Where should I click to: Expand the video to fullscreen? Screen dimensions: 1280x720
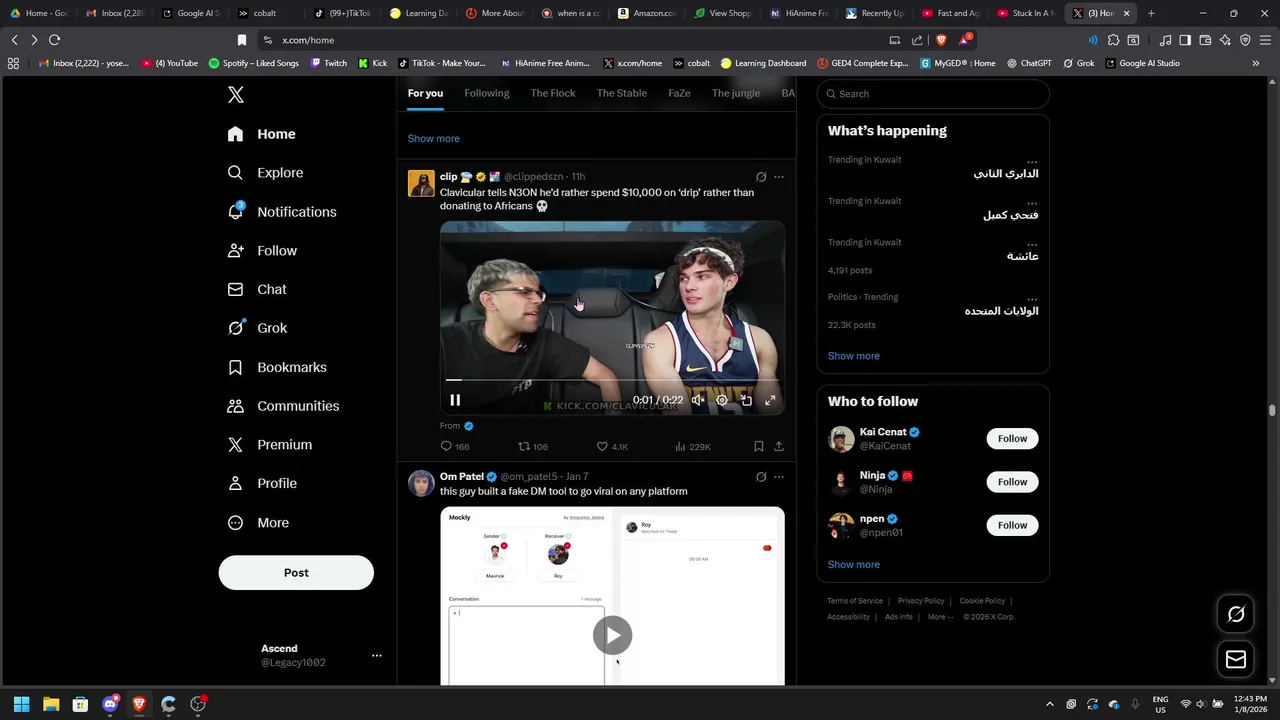tap(770, 400)
